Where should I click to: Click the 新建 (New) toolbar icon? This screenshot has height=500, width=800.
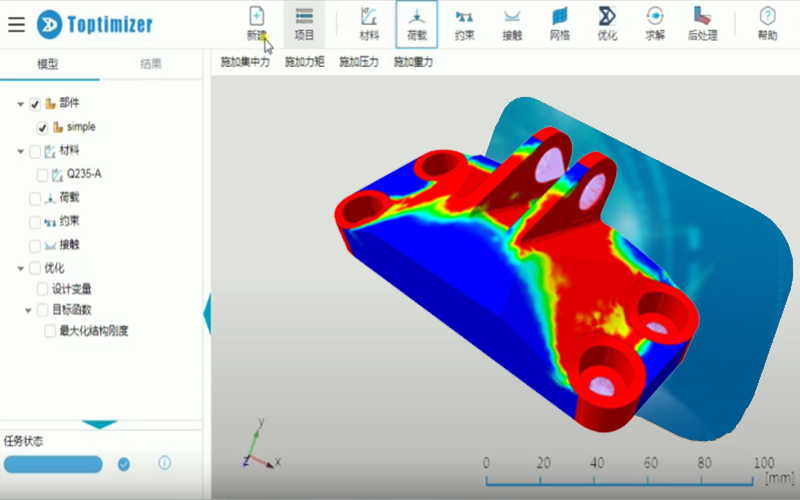256,23
